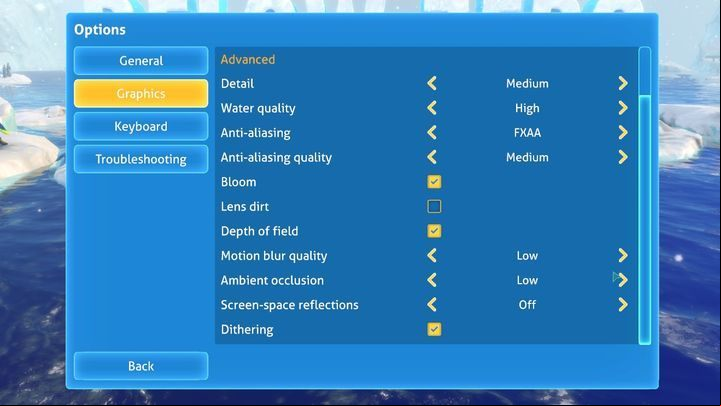Uncheck the Dithering option
The image size is (721, 406).
(x=434, y=329)
